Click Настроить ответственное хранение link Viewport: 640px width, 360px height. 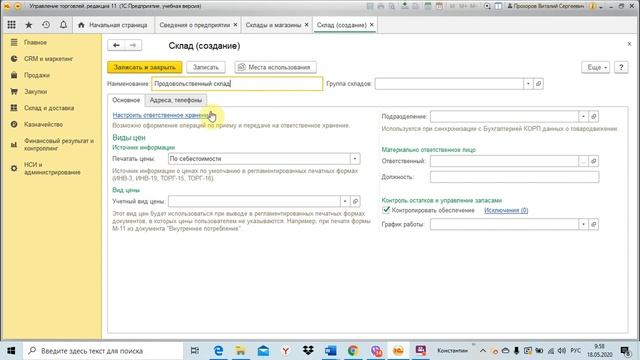162,115
